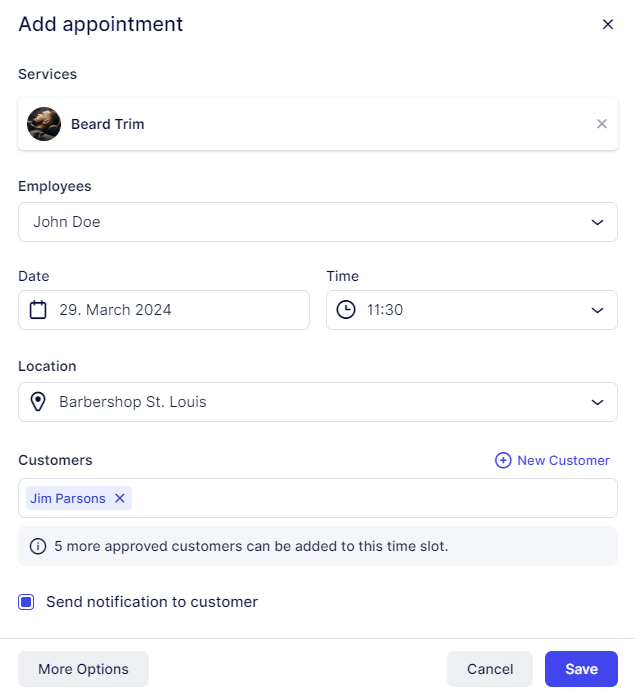The height and width of the screenshot is (694, 635).
Task: Close the Add appointment dialog
Action: pyautogui.click(x=607, y=25)
